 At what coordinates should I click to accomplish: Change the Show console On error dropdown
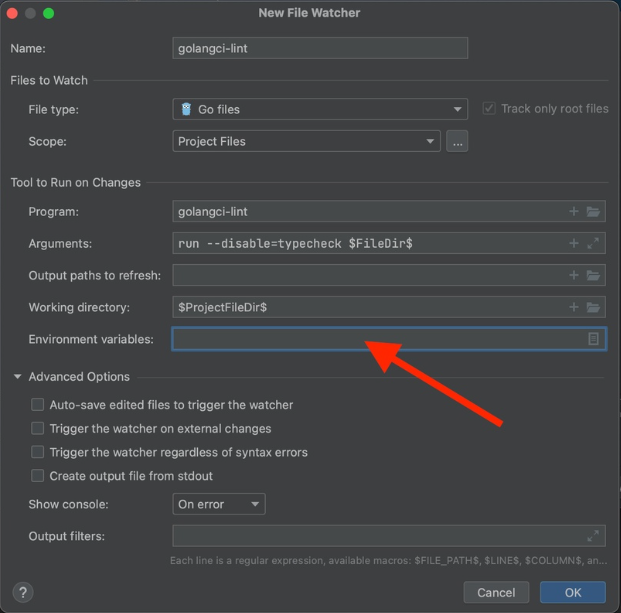(x=219, y=504)
